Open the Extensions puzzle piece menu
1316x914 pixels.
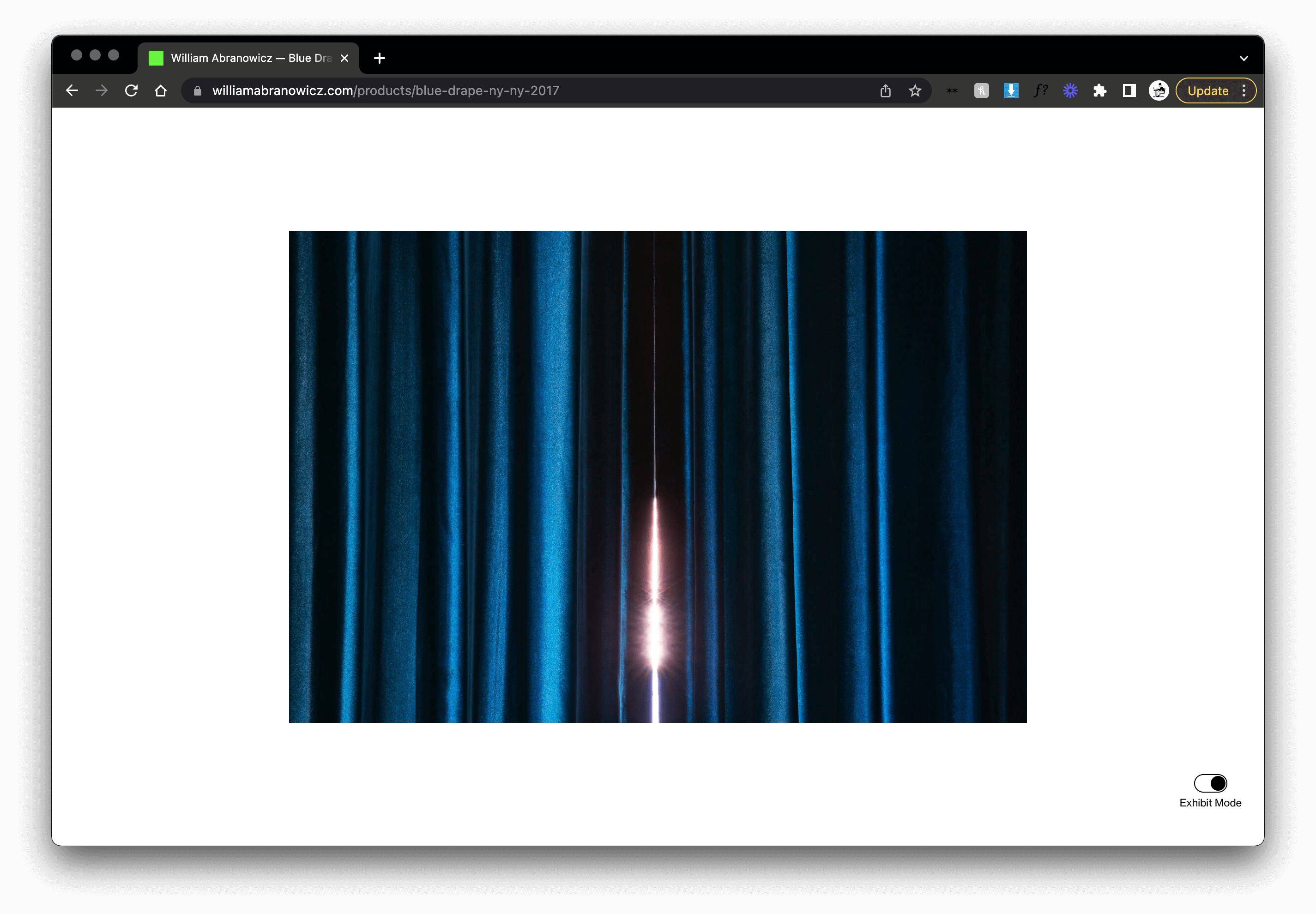coord(1099,90)
